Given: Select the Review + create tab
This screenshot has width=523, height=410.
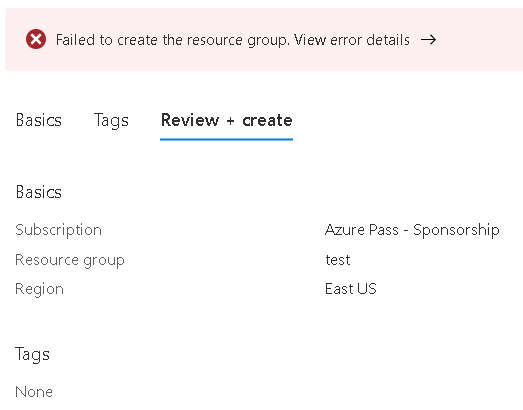Looking at the screenshot, I should pos(226,120).
